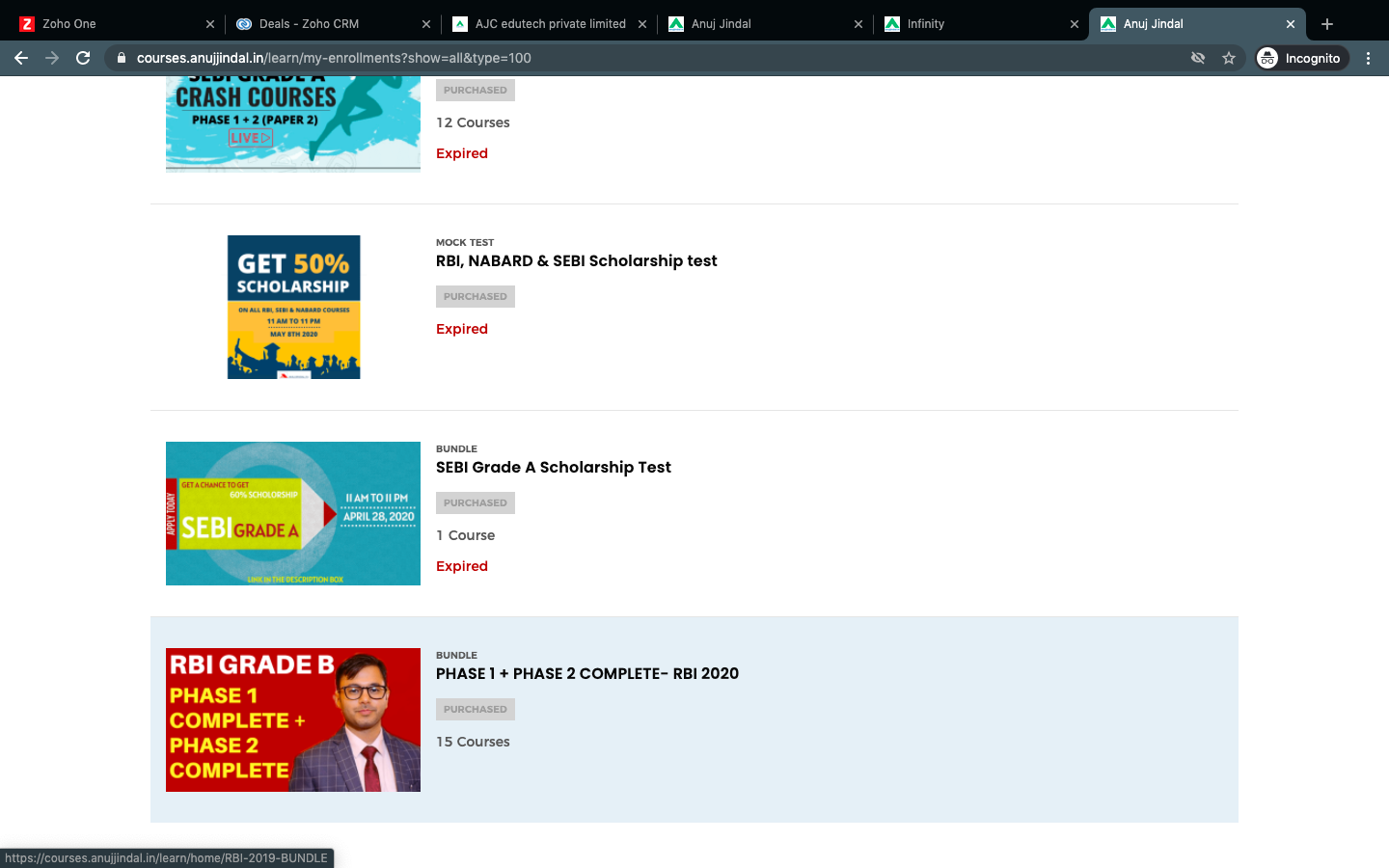Close the Infinity tab
Image resolution: width=1389 pixels, height=868 pixels.
[x=1075, y=24]
